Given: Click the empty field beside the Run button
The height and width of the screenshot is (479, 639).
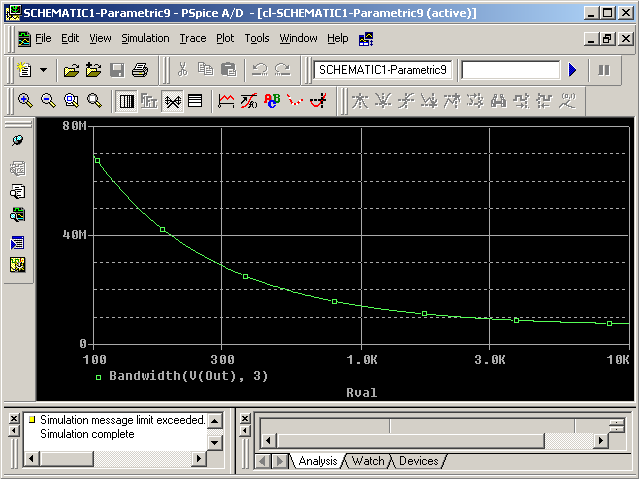Looking at the screenshot, I should (511, 70).
